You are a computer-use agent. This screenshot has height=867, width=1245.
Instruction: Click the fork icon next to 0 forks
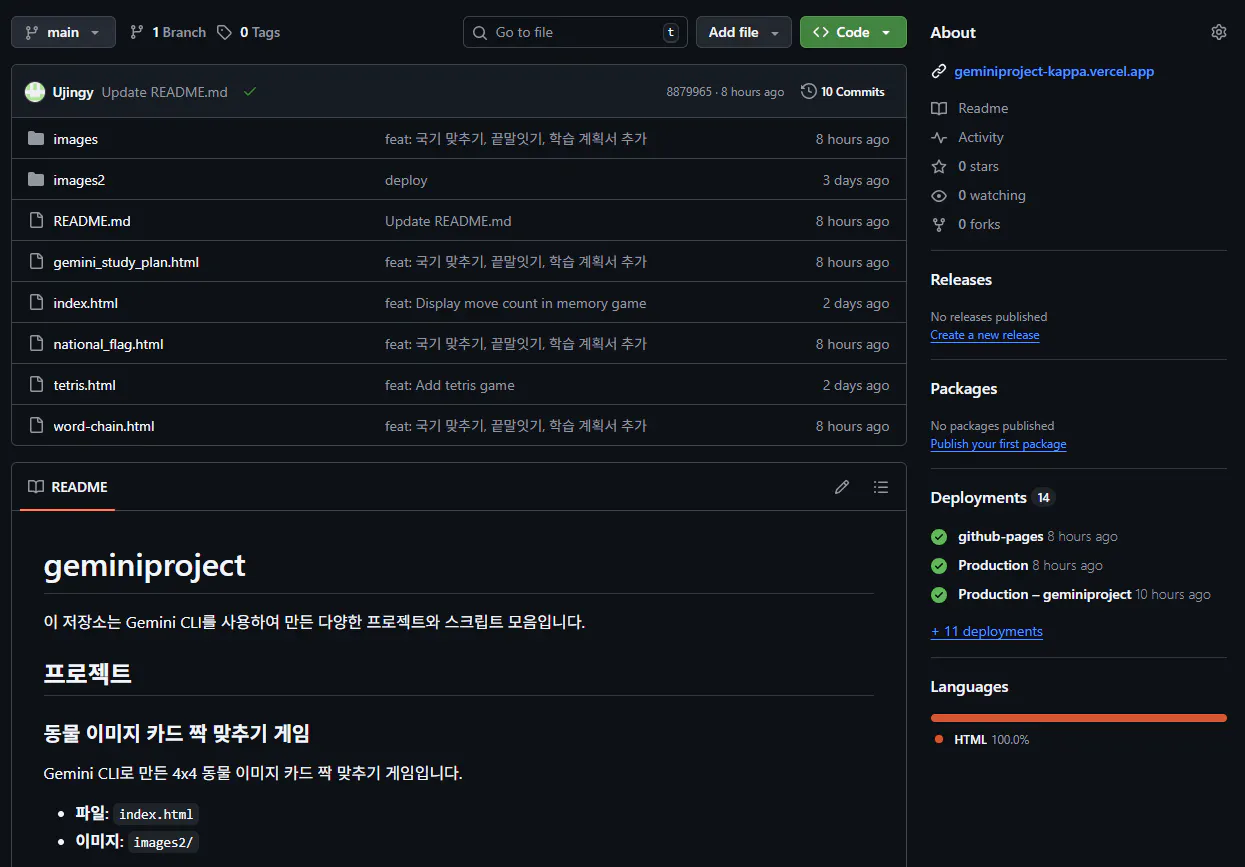(x=938, y=224)
